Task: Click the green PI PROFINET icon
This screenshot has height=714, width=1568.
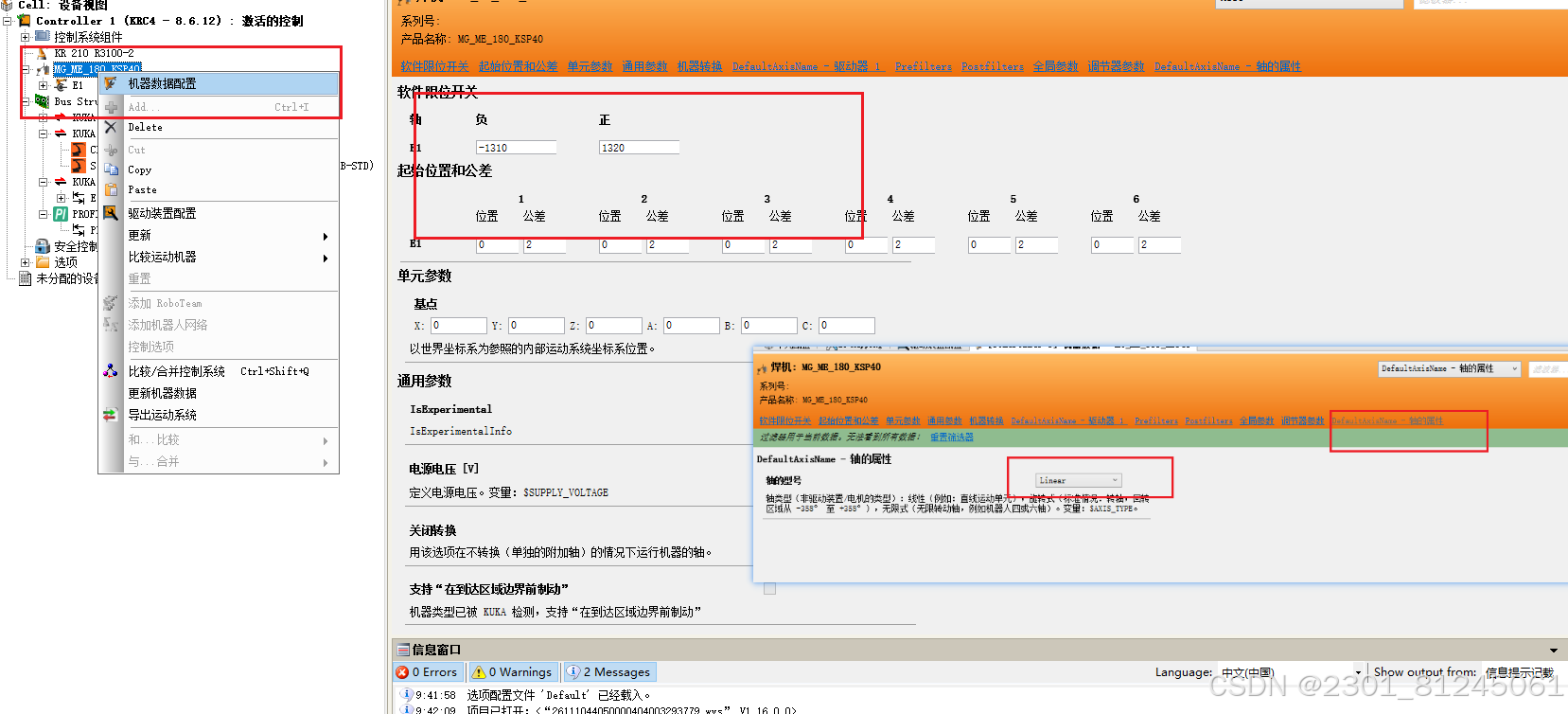Action: tap(61, 214)
